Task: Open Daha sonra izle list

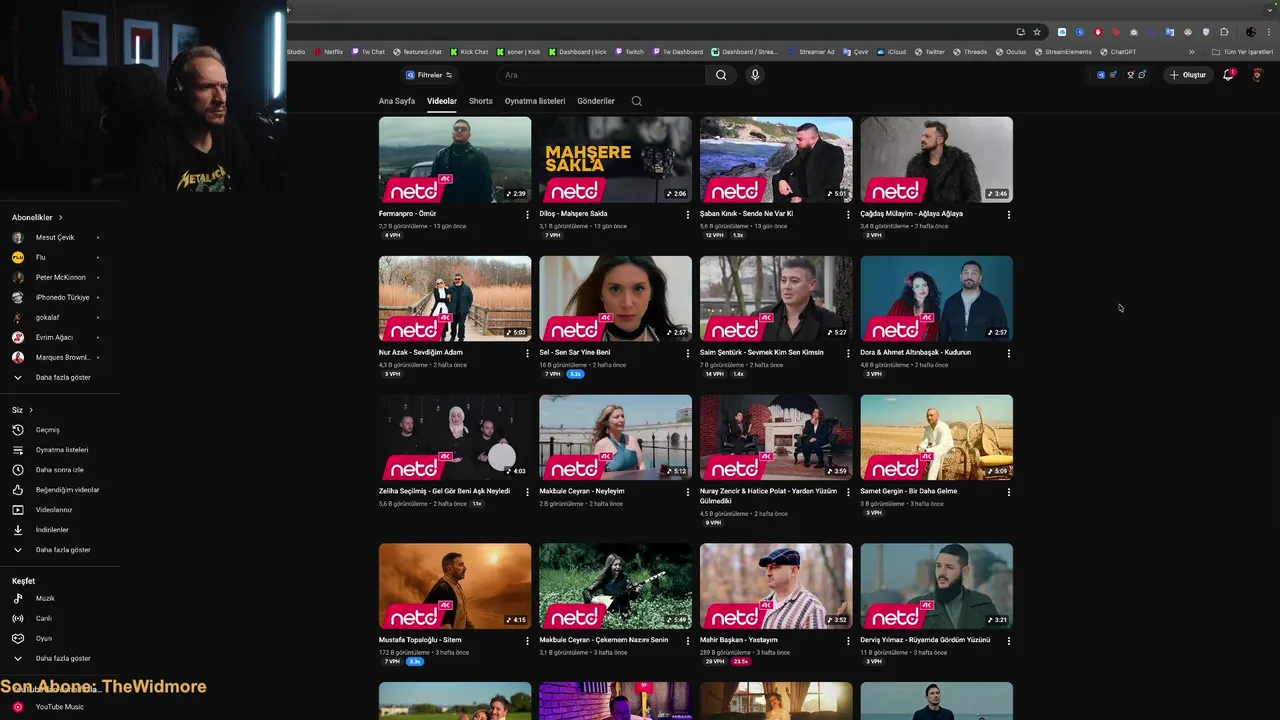Action: point(59,470)
